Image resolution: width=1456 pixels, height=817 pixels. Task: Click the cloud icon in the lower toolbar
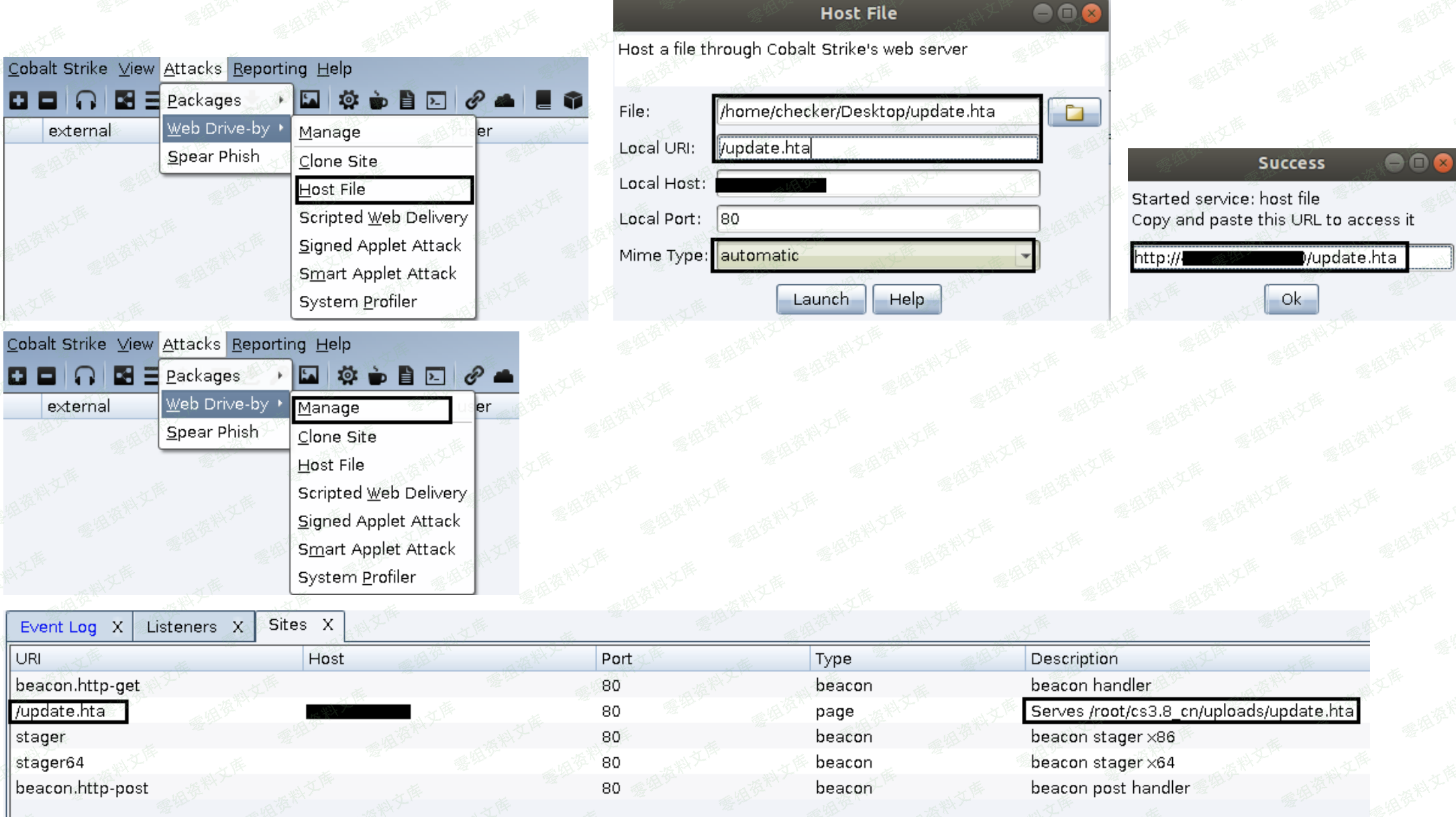[503, 376]
